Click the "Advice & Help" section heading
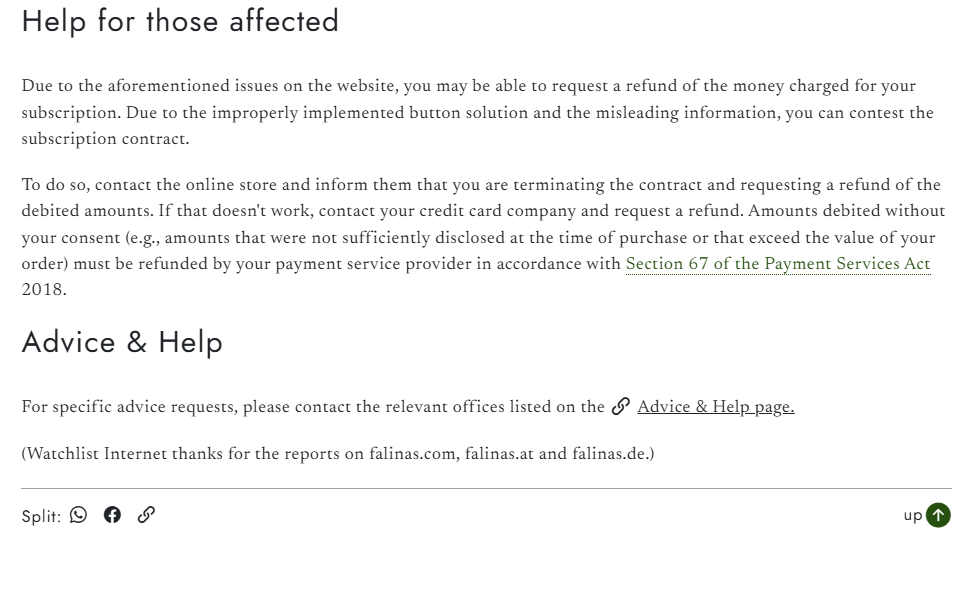 (122, 342)
